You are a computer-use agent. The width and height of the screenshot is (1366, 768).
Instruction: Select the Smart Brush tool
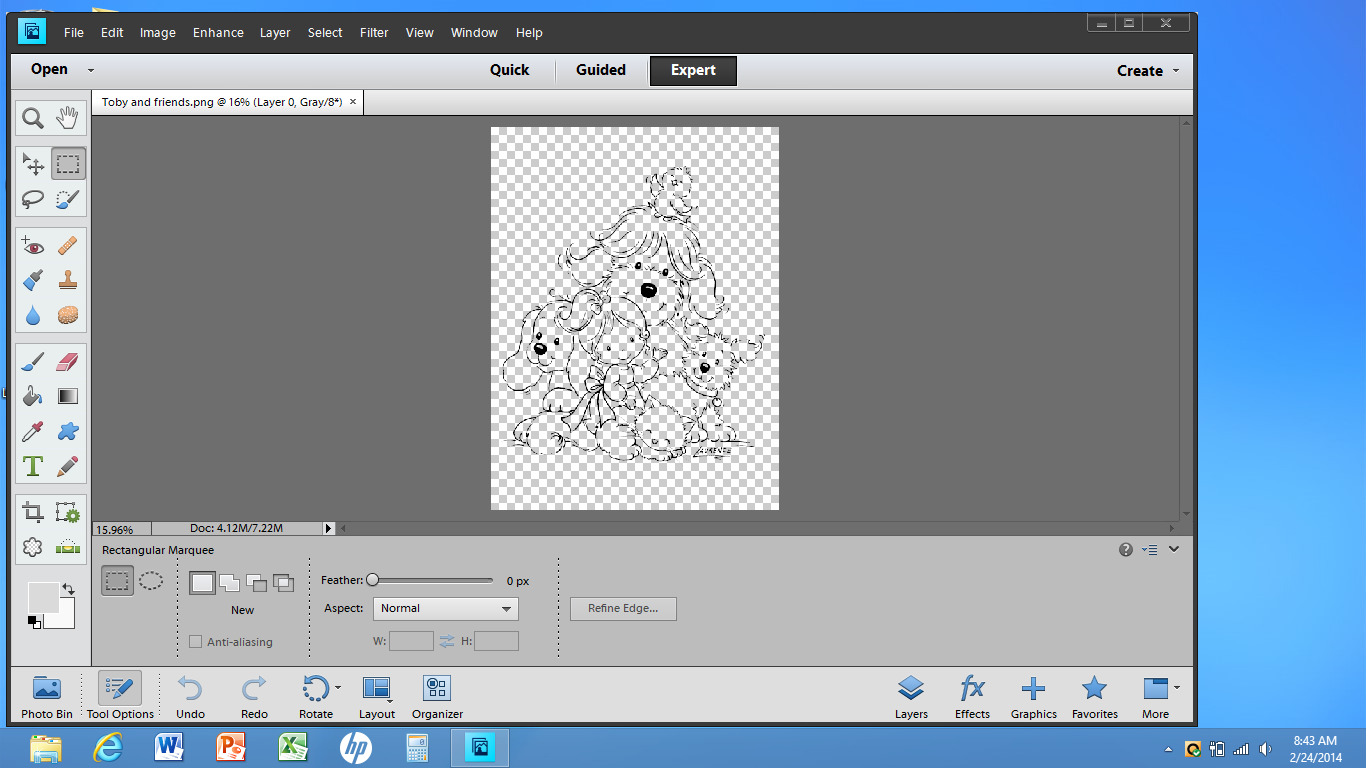pyautogui.click(x=33, y=280)
